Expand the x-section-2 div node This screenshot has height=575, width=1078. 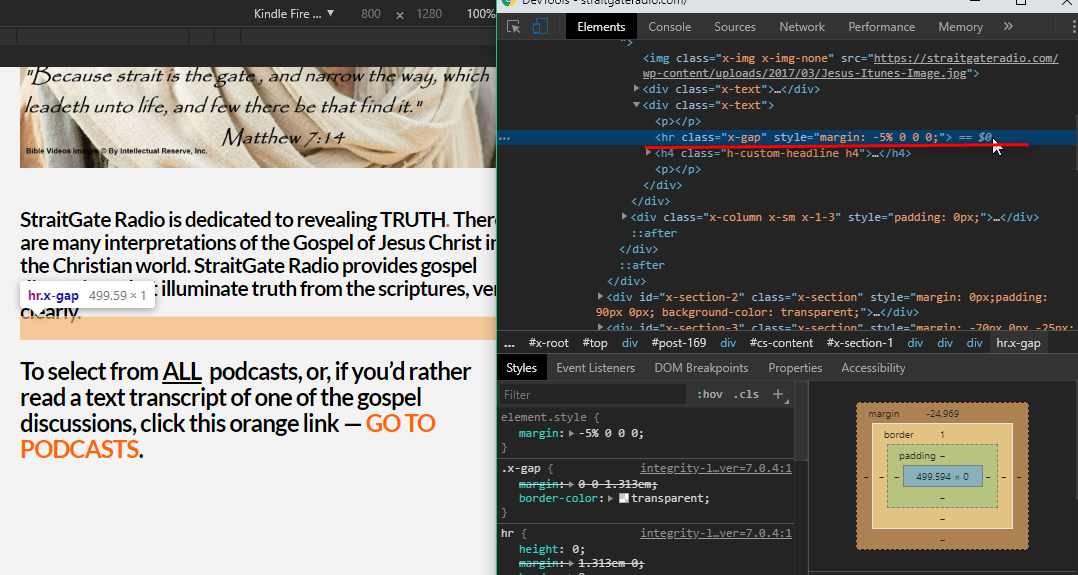click(x=600, y=296)
